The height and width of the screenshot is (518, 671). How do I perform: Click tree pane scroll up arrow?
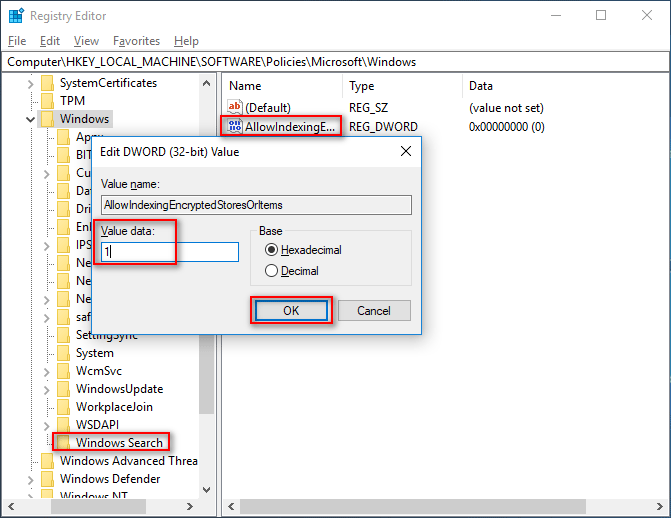click(206, 83)
